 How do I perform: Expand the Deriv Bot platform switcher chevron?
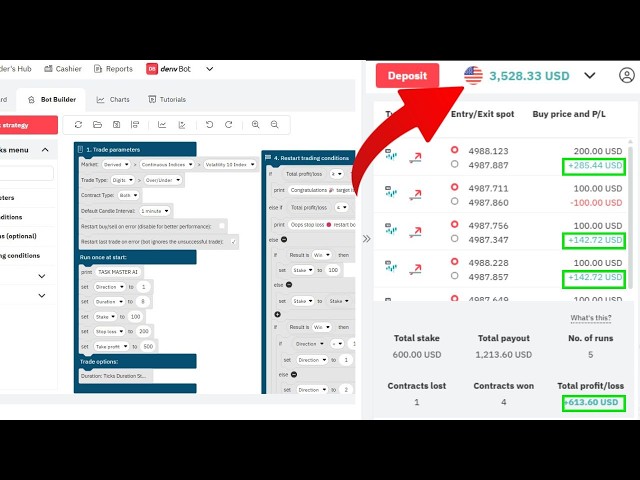209,69
